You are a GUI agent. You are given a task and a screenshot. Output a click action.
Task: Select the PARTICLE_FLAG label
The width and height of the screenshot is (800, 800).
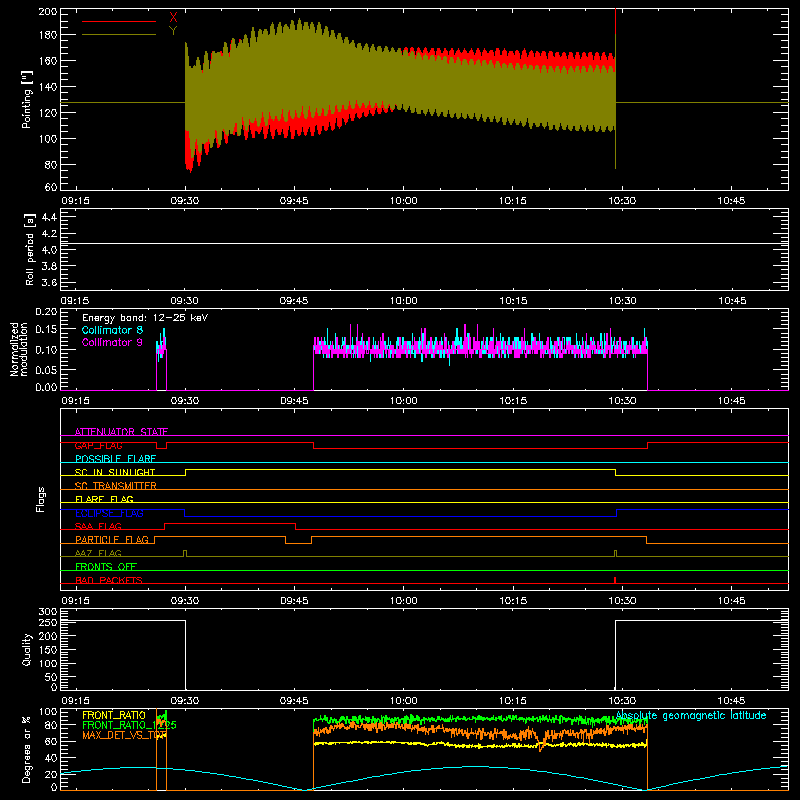click(112, 539)
